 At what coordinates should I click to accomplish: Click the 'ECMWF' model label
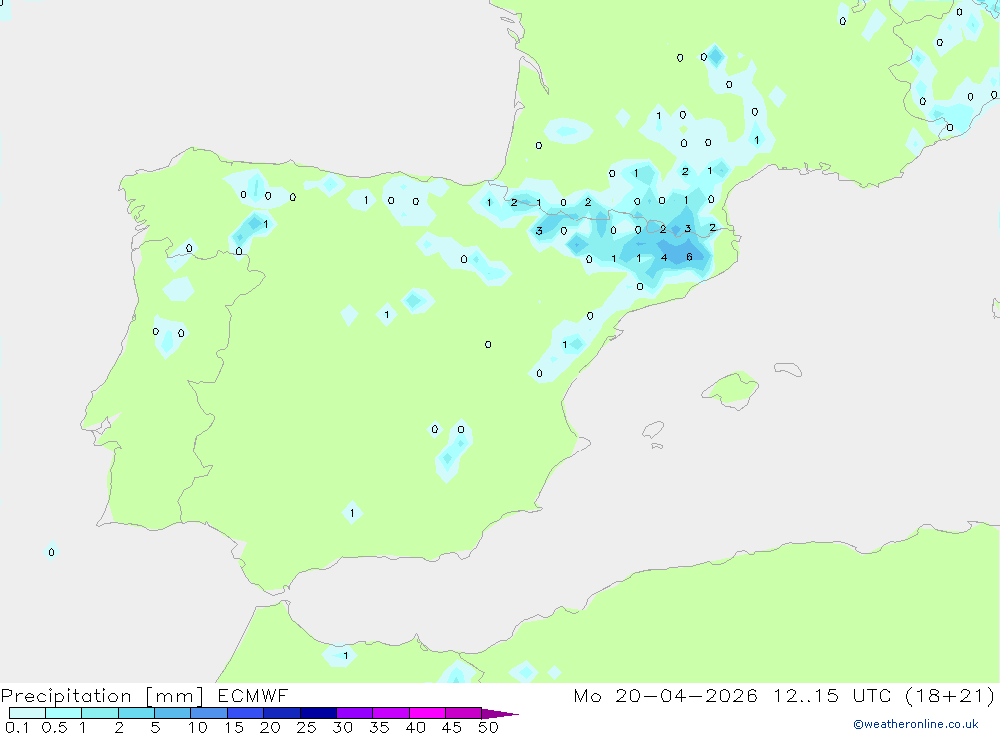[253, 695]
